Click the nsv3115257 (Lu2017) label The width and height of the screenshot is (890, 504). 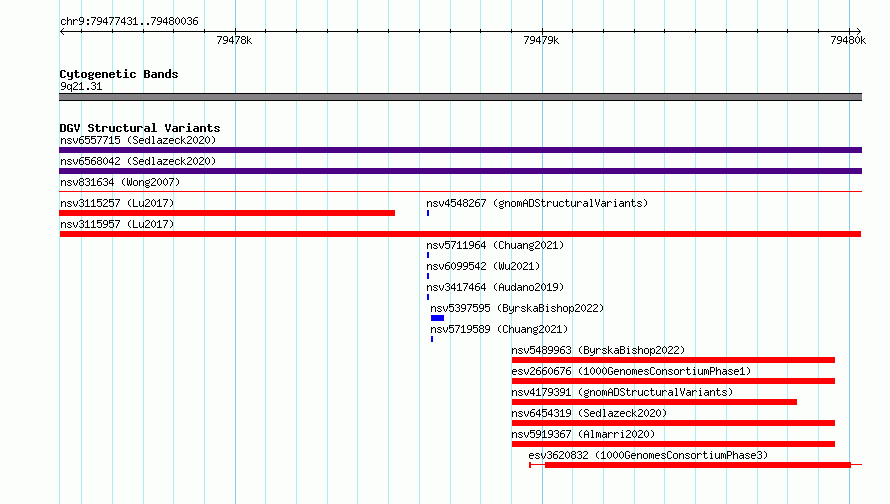[x=117, y=203]
